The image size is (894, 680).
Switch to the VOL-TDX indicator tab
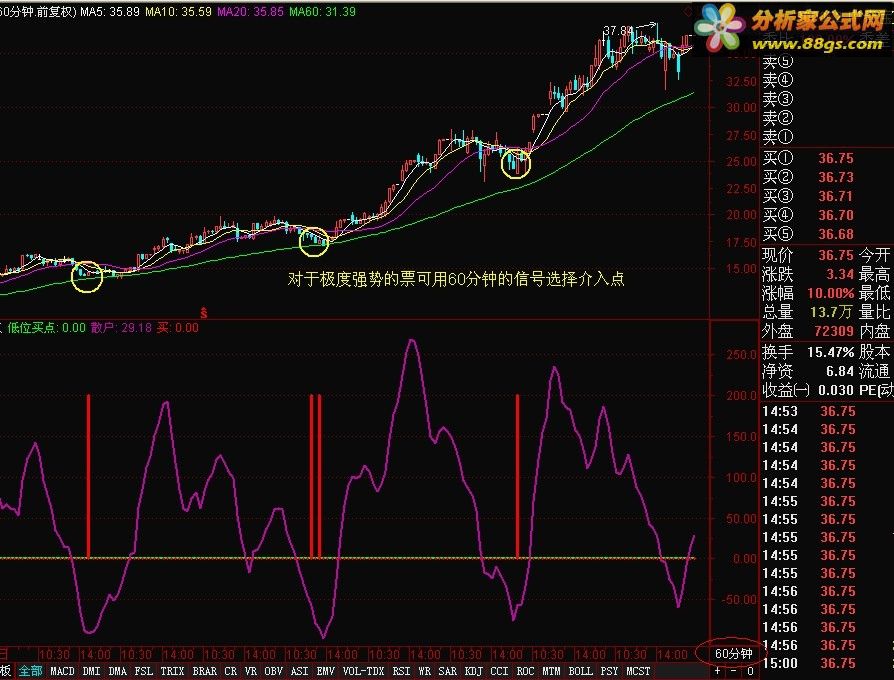(364, 671)
